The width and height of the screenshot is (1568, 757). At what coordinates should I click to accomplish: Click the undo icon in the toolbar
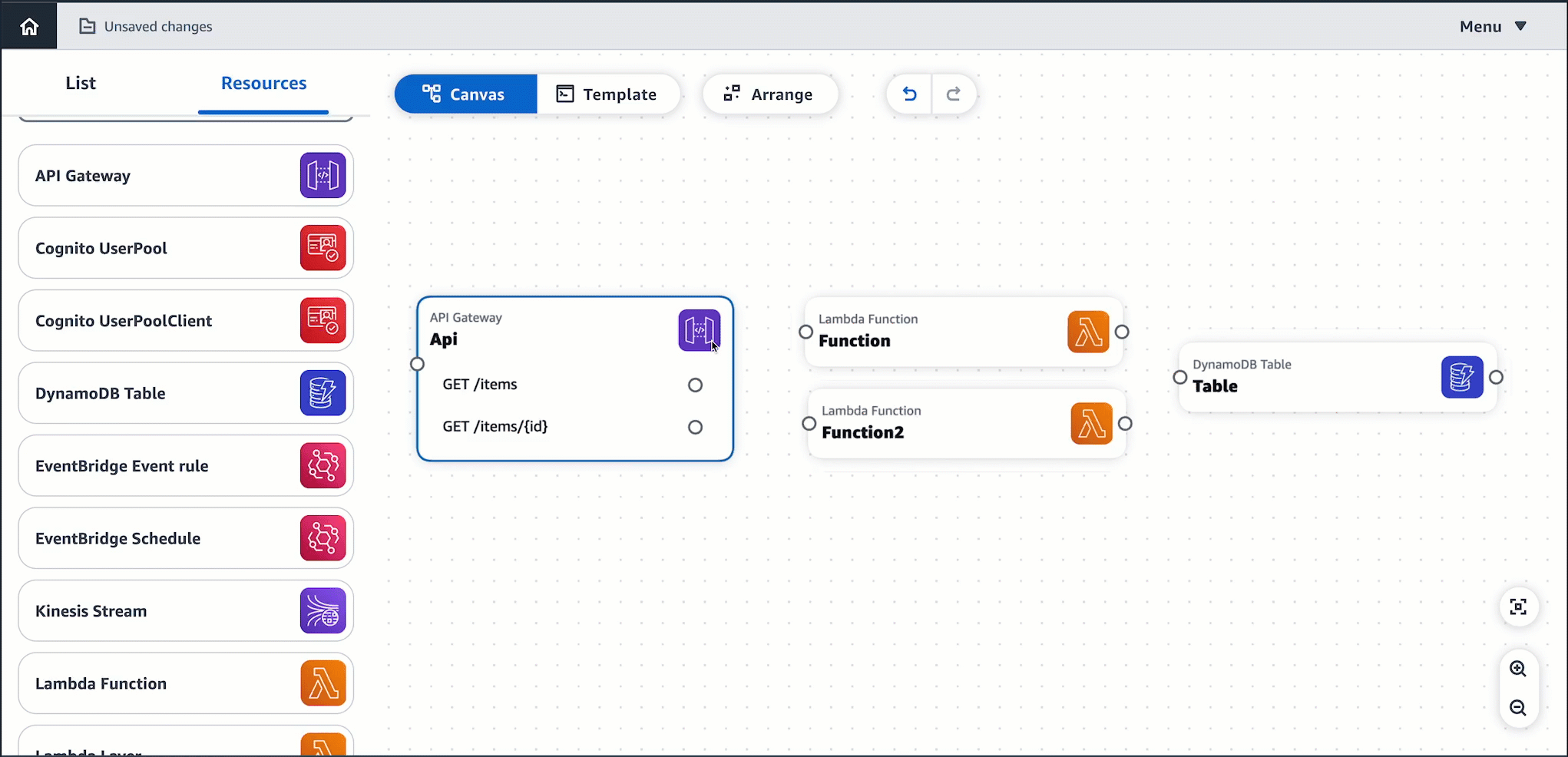909,94
